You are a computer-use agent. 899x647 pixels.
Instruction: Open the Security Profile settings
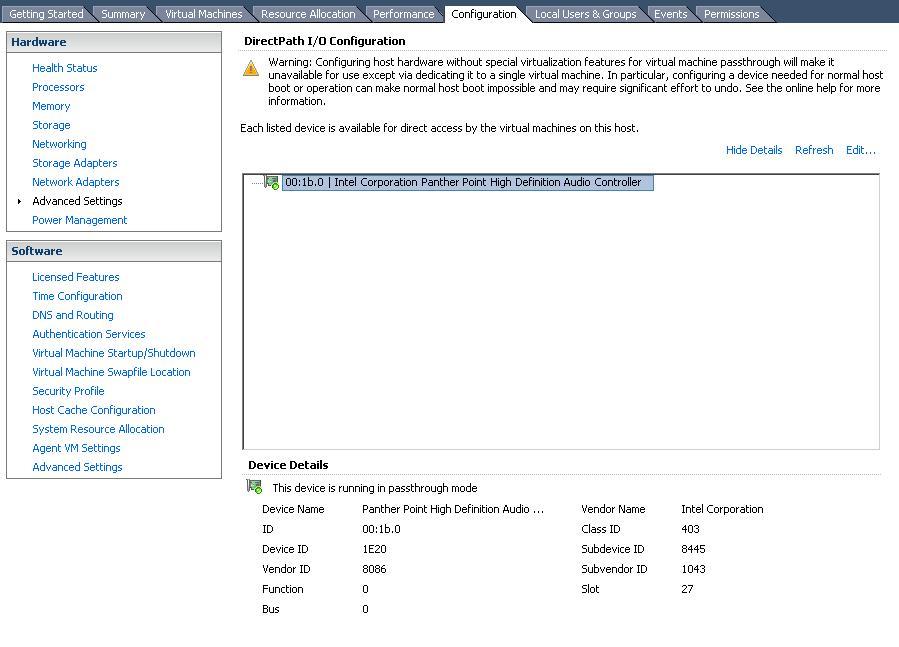68,391
